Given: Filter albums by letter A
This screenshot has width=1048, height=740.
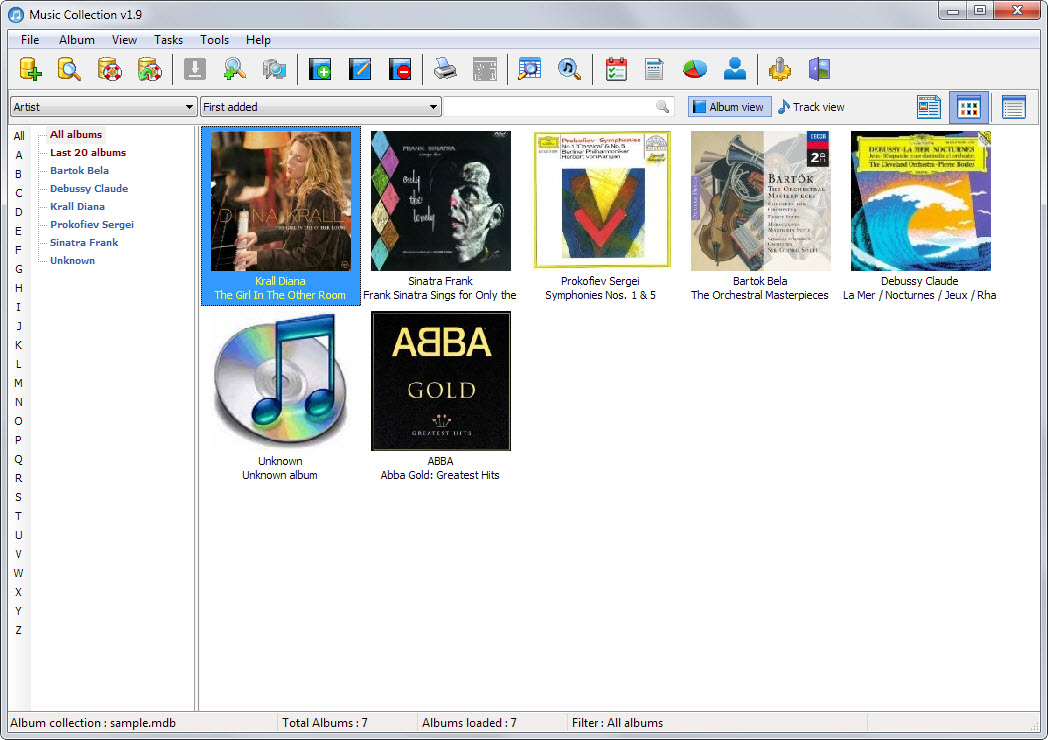Looking at the screenshot, I should point(19,155).
